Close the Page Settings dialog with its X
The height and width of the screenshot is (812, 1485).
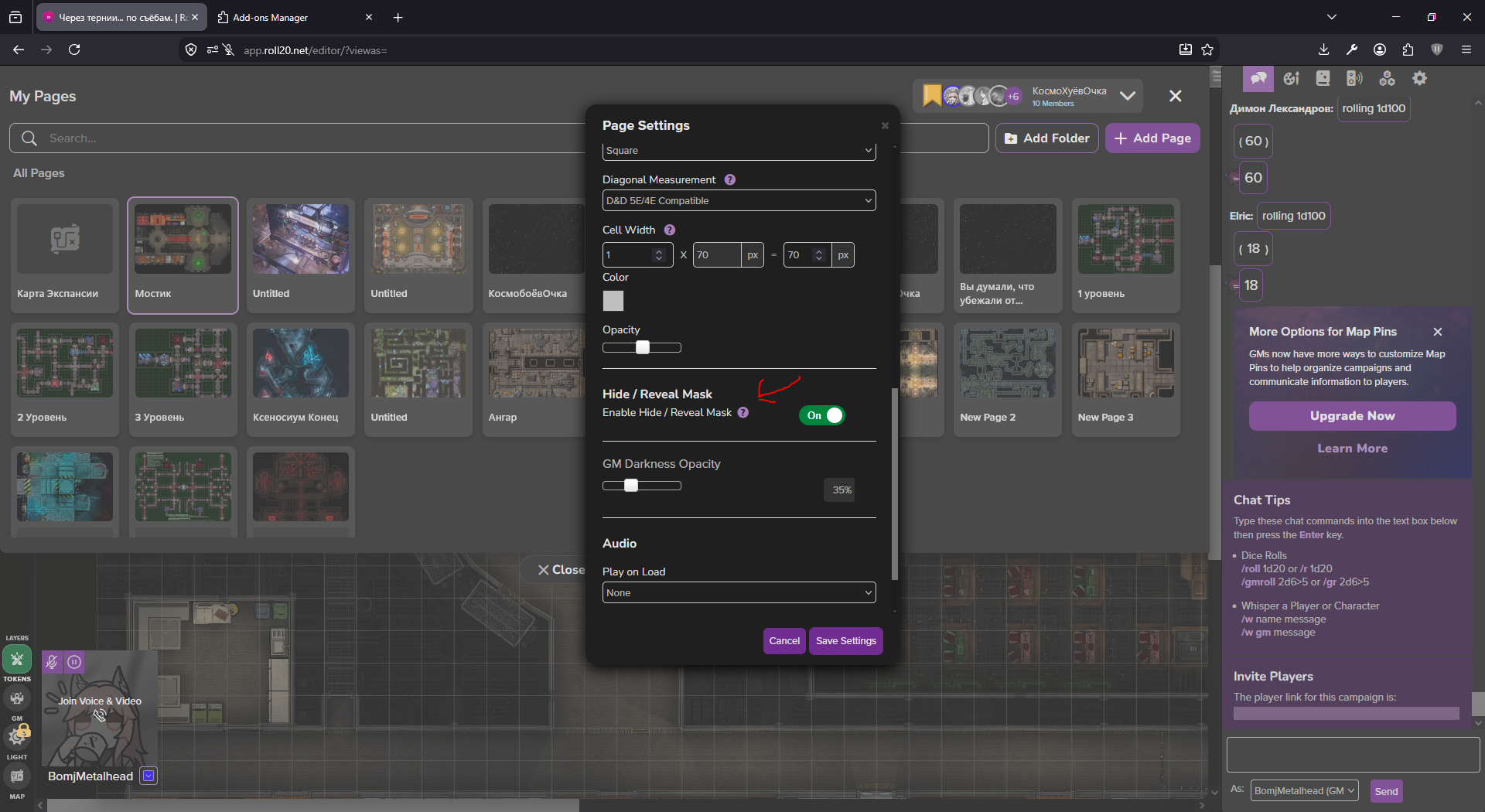(x=885, y=125)
